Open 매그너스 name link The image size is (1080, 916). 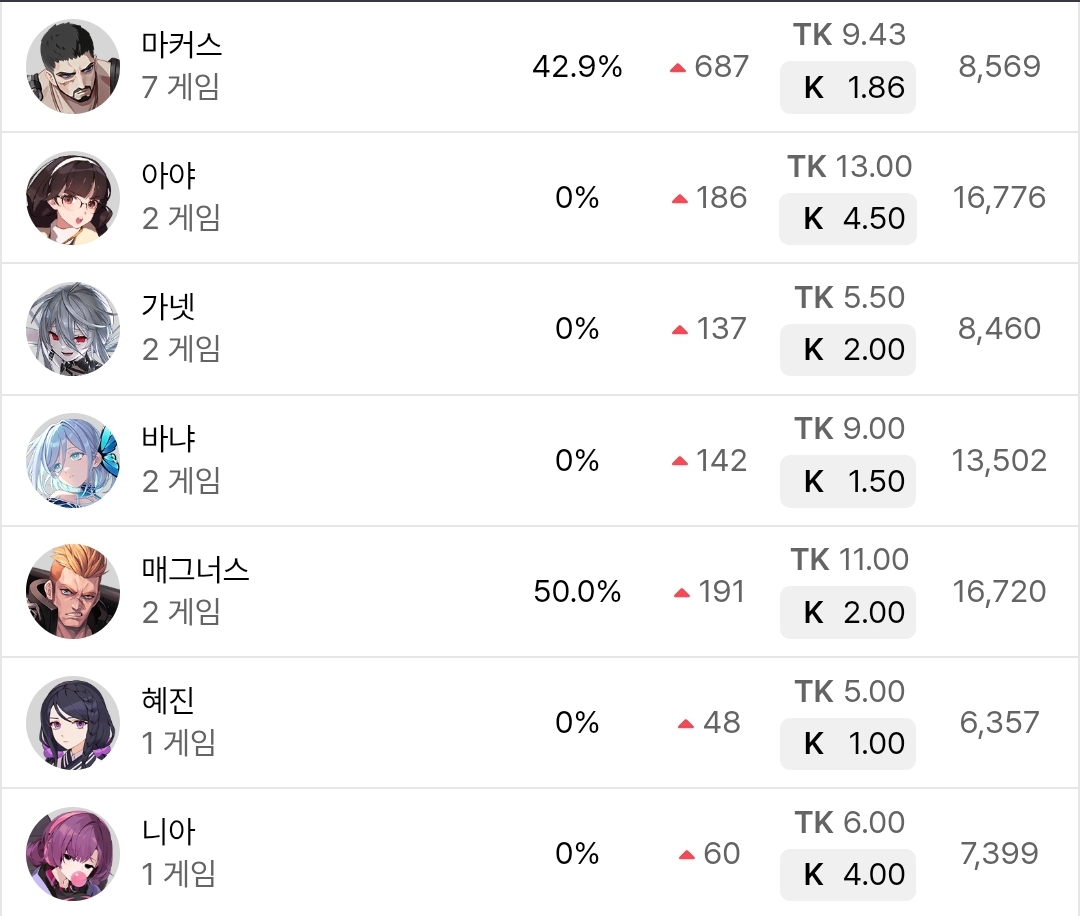(x=195, y=570)
